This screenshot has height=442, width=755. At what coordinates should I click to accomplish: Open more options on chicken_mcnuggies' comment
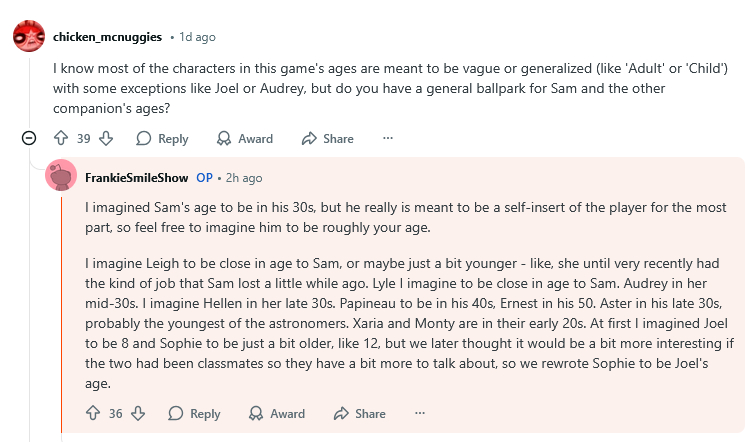click(x=388, y=139)
